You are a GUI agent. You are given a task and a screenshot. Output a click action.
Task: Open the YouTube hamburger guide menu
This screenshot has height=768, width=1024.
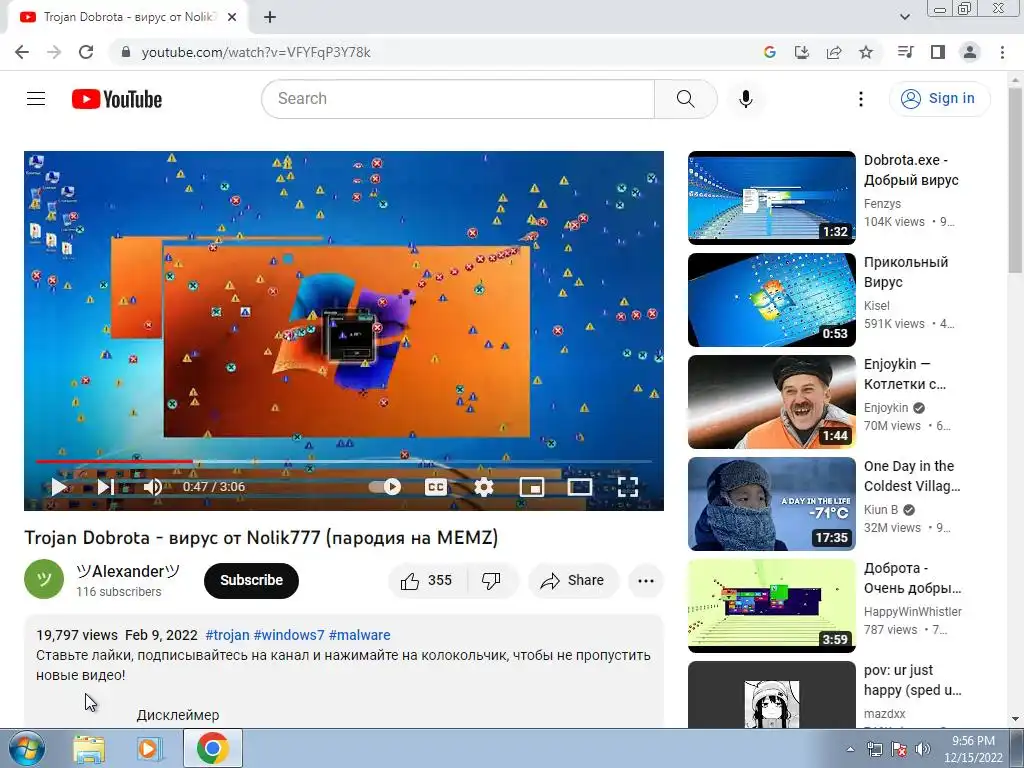36,99
